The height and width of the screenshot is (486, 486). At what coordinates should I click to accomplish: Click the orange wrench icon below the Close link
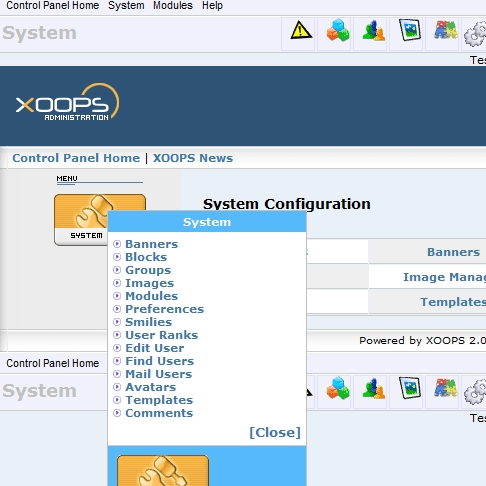coord(163,470)
